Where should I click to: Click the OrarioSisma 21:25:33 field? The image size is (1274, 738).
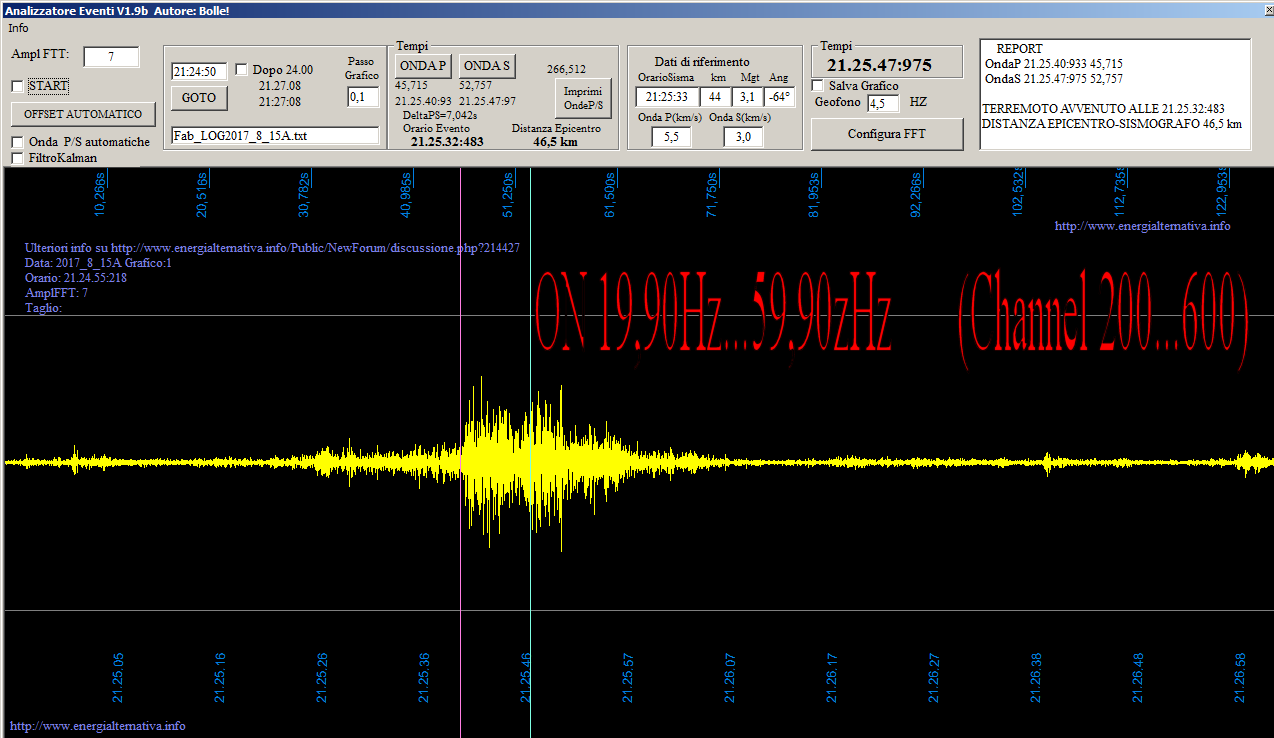coord(665,97)
